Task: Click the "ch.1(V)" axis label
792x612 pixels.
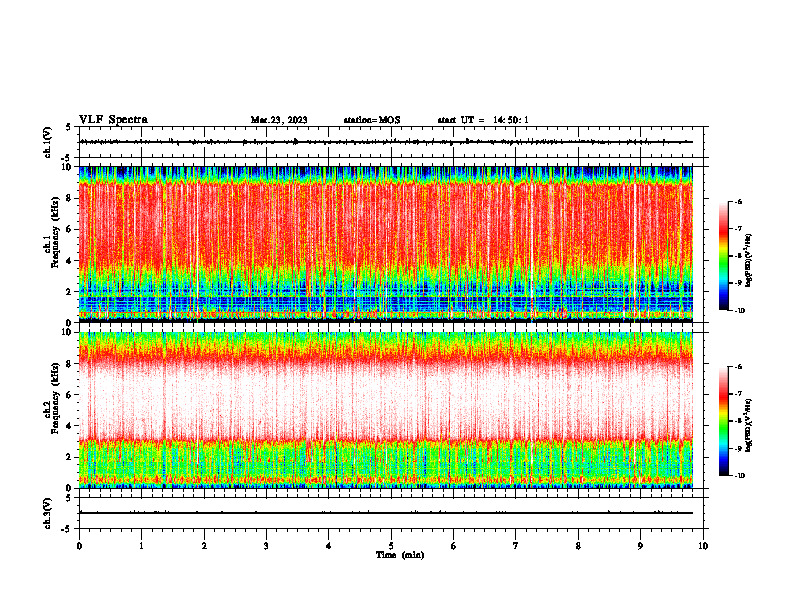Action: pyautogui.click(x=48, y=142)
